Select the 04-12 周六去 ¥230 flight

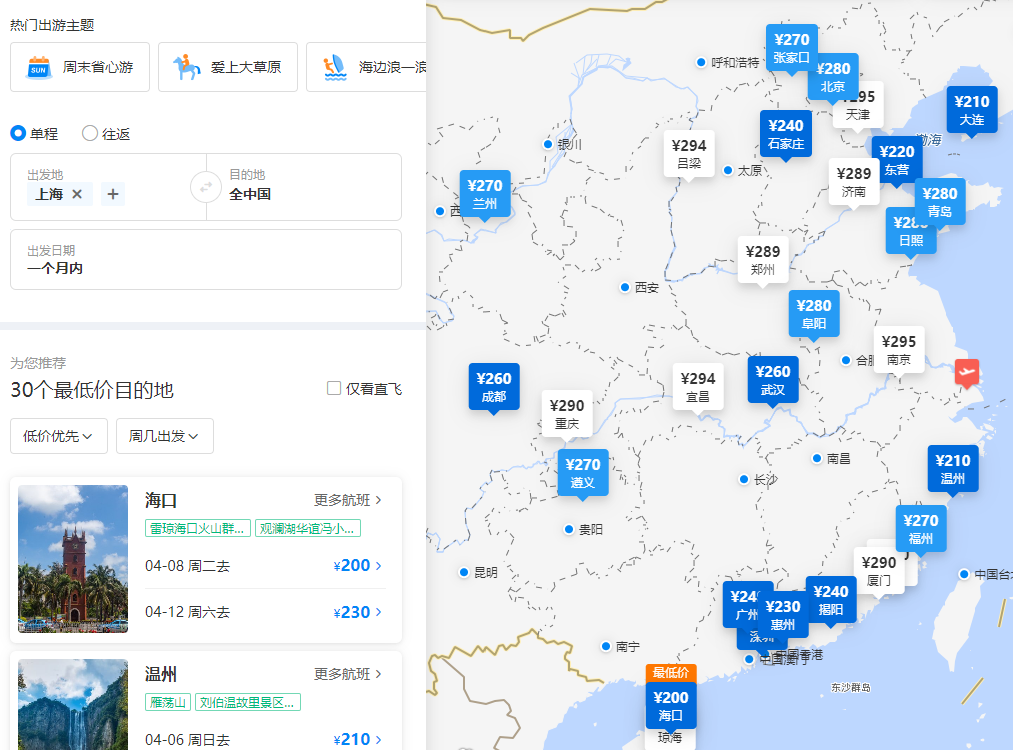click(263, 612)
